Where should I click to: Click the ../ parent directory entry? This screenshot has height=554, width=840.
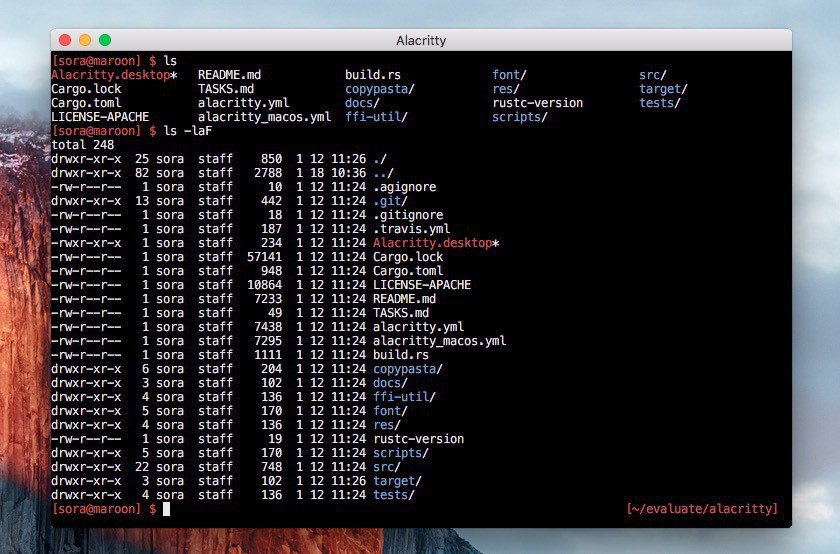(x=384, y=173)
